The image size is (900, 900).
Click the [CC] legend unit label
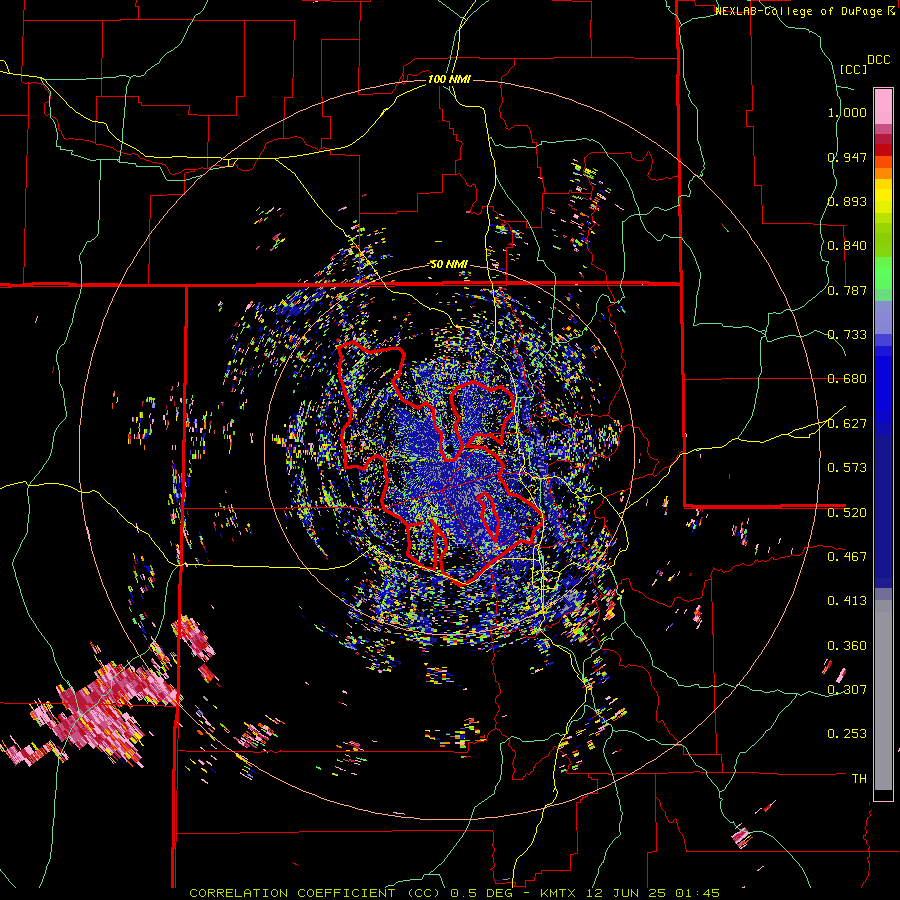point(853,69)
